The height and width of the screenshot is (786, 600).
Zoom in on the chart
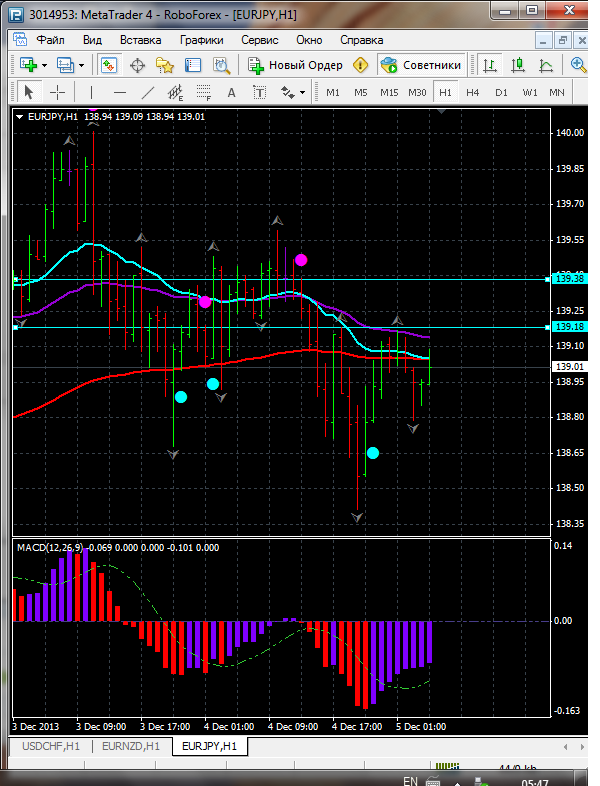[577, 65]
